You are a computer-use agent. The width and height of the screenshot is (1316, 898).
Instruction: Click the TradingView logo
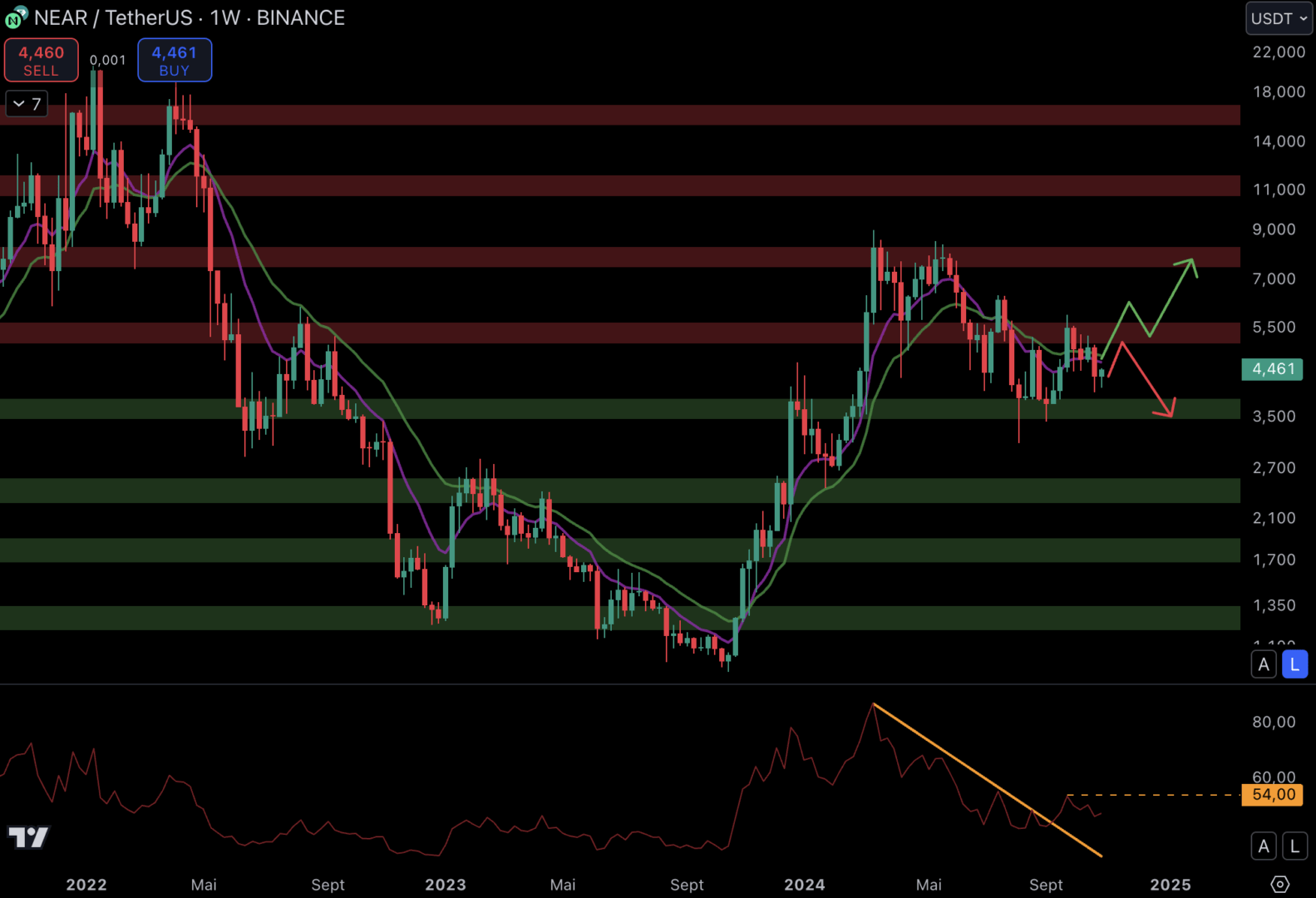28,836
